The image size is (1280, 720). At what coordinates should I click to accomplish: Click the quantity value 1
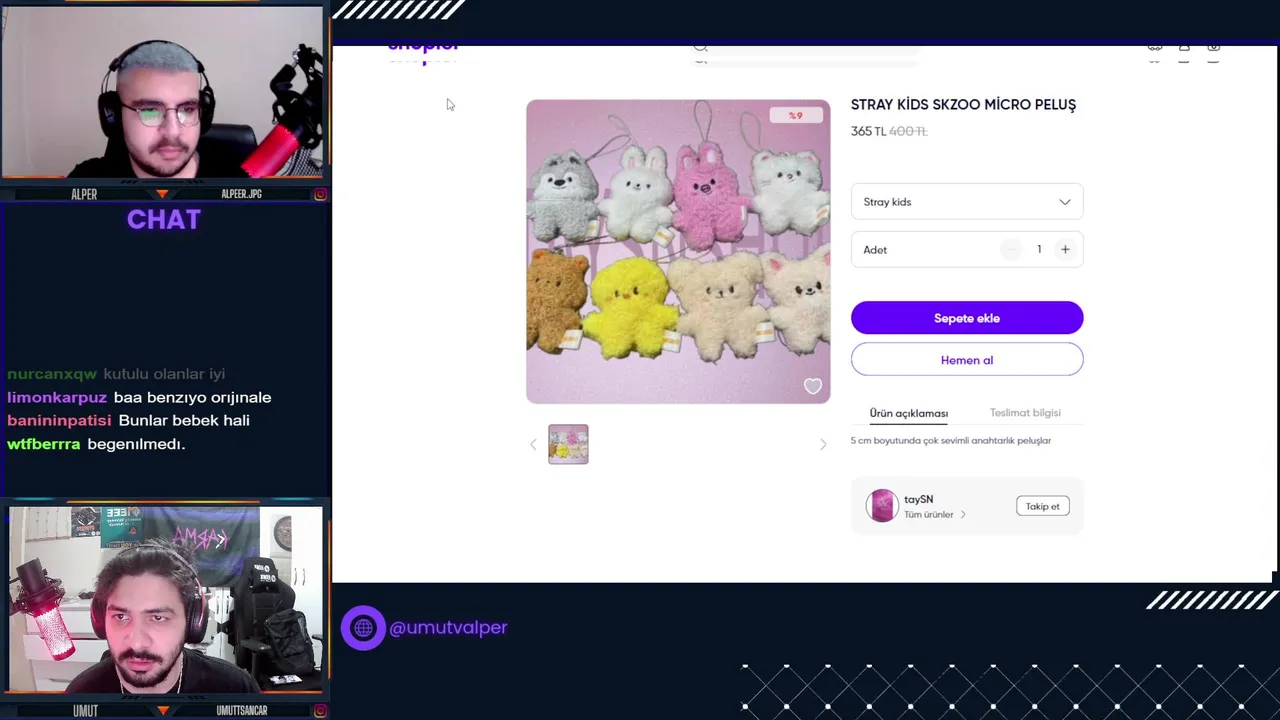[x=1039, y=250]
